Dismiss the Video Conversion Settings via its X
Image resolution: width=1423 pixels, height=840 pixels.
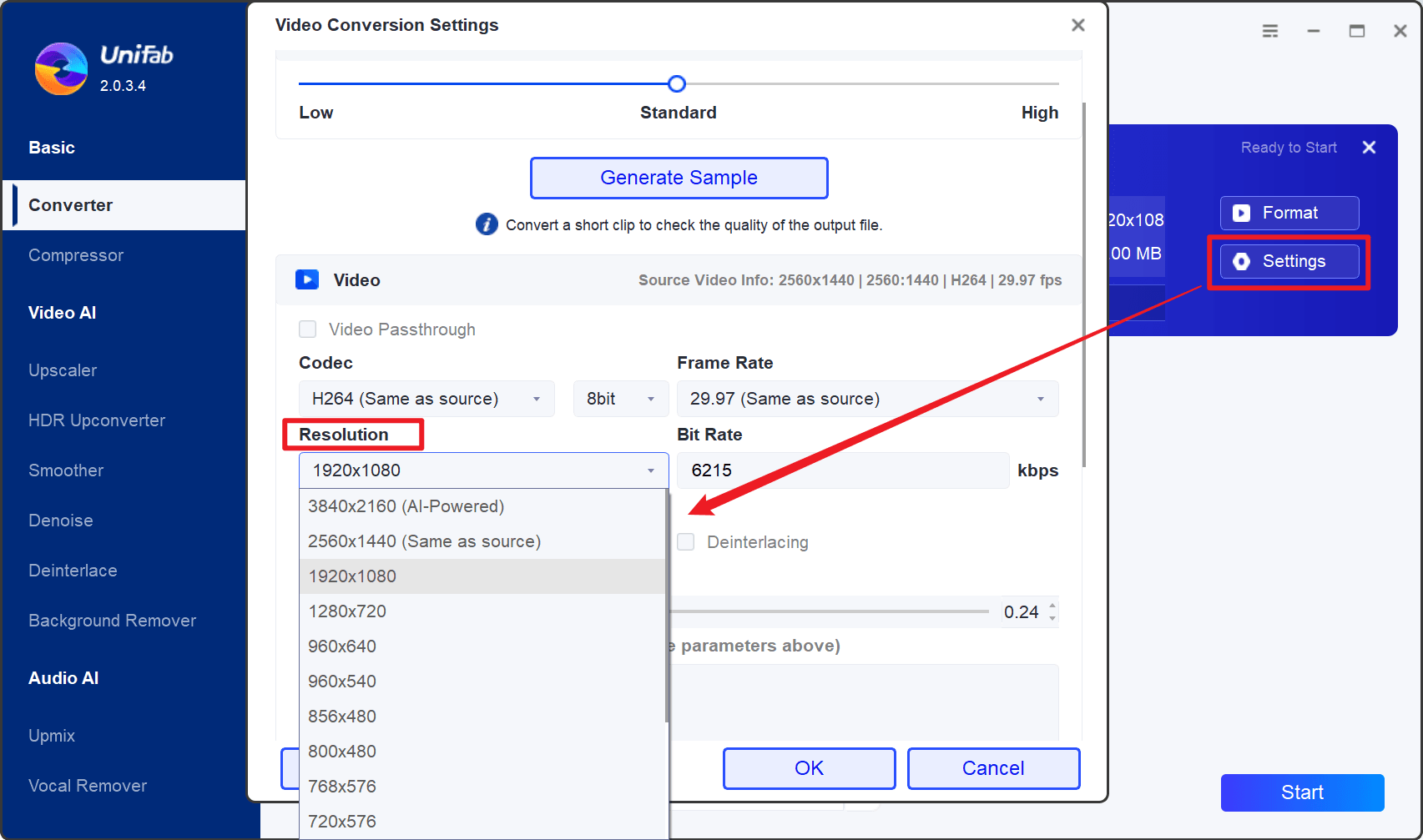1077,25
